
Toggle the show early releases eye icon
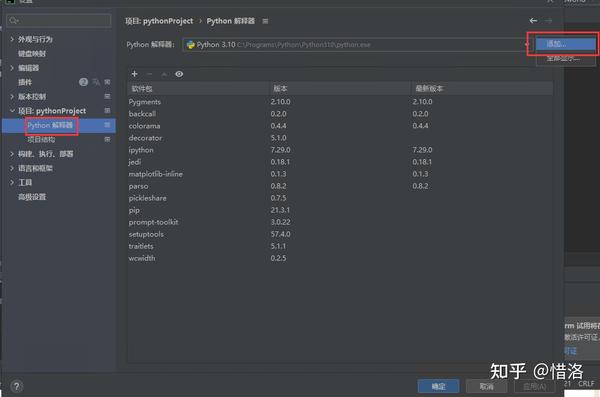click(x=179, y=74)
